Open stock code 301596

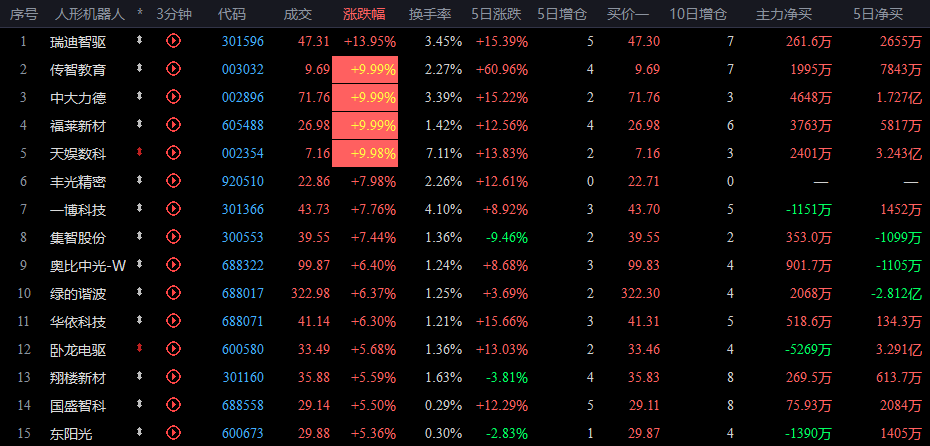click(x=243, y=42)
